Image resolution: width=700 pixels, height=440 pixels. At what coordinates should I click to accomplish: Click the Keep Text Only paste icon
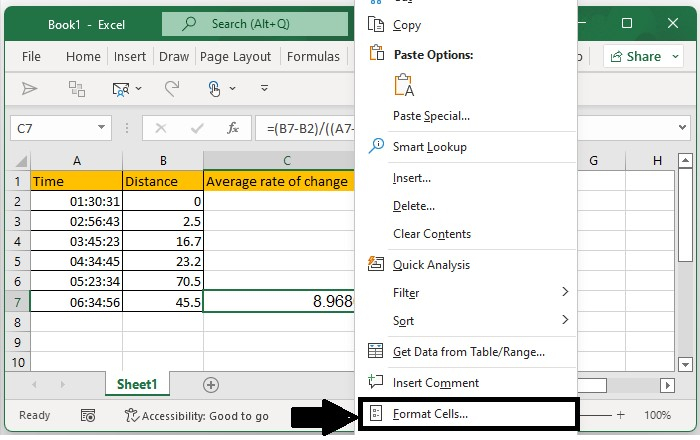point(404,85)
